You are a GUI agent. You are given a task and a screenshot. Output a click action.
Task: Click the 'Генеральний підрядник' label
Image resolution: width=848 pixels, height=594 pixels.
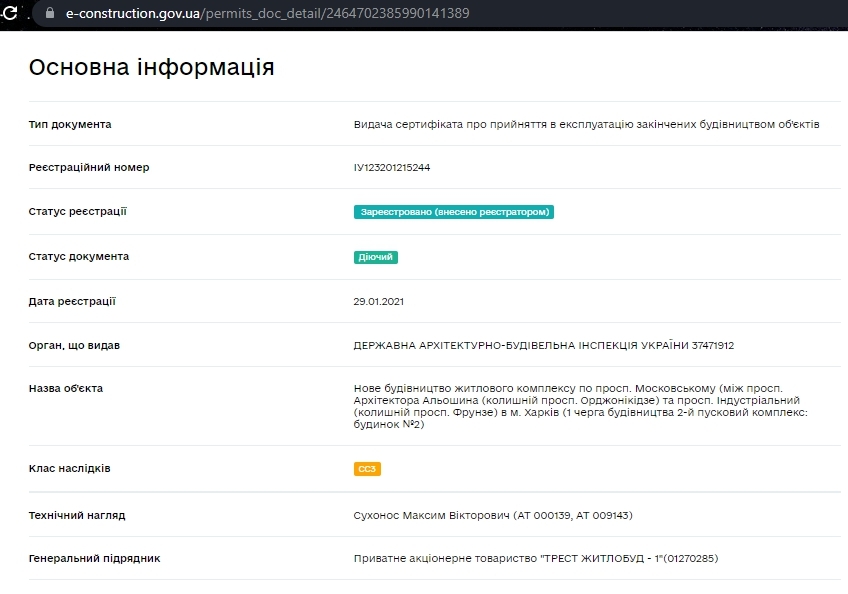94,558
